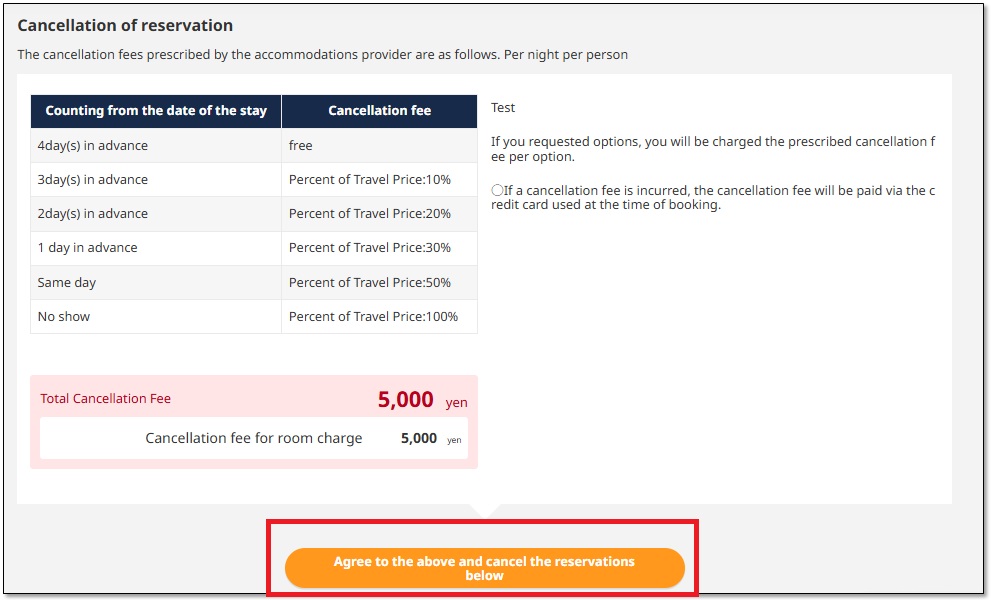Click the Total Cancellation Fee label
Screen dimensions: 991x600
(106, 399)
